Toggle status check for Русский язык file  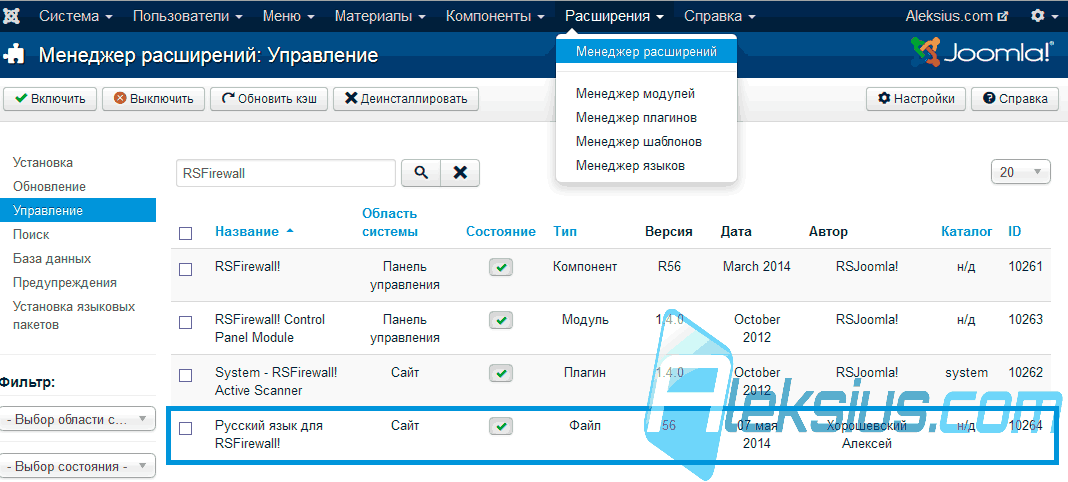pyautogui.click(x=501, y=426)
